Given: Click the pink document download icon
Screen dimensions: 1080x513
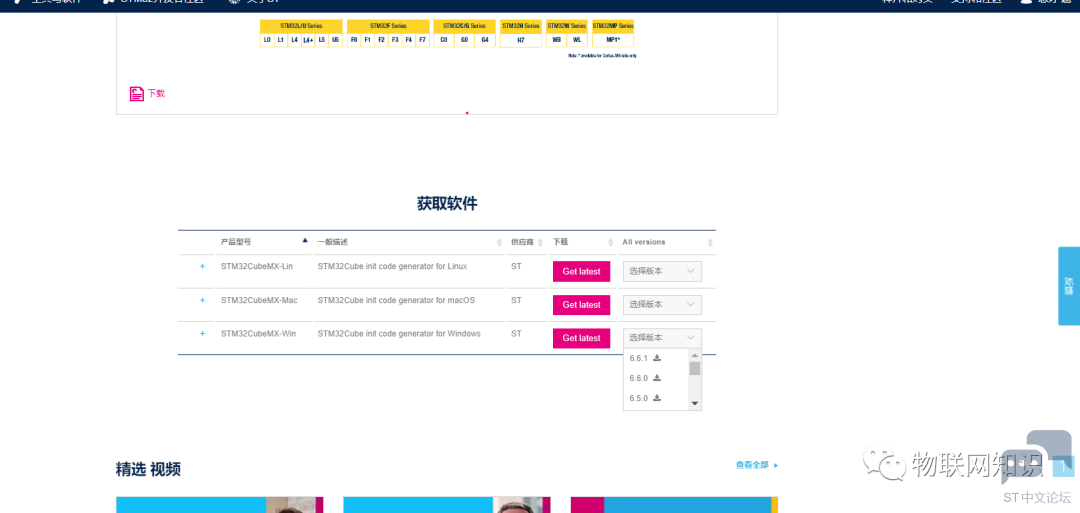Looking at the screenshot, I should point(137,94).
